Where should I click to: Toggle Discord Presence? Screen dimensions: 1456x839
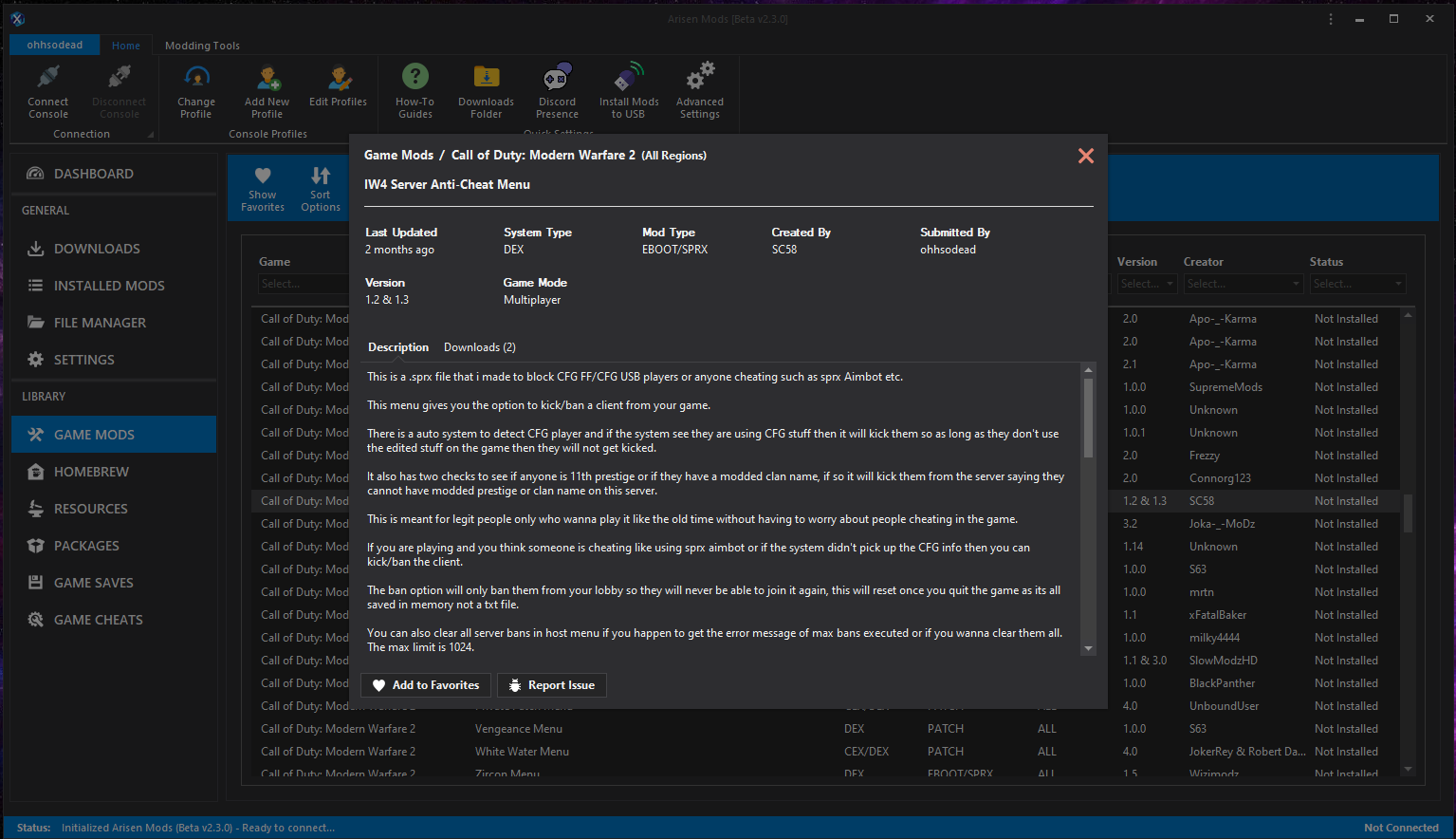click(557, 92)
